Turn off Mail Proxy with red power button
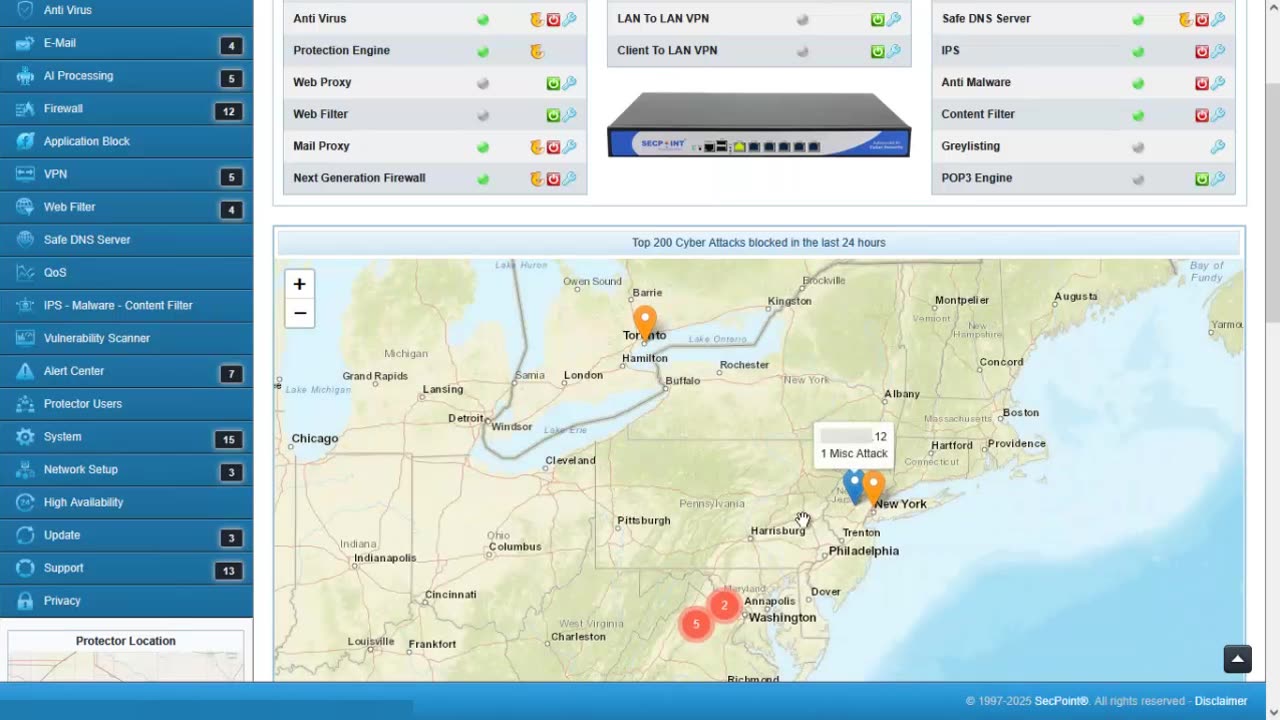Viewport: 1280px width, 720px height. coord(553,147)
